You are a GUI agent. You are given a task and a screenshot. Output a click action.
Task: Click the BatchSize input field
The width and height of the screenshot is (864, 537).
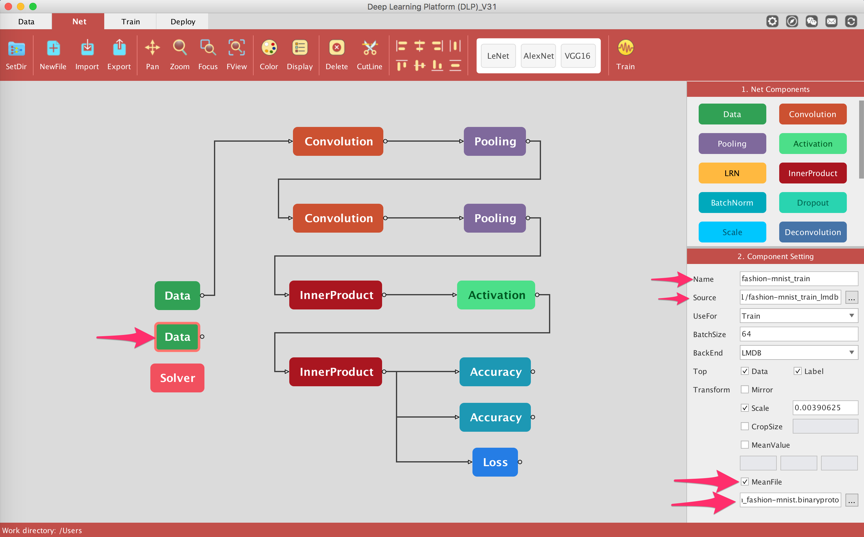[798, 334]
